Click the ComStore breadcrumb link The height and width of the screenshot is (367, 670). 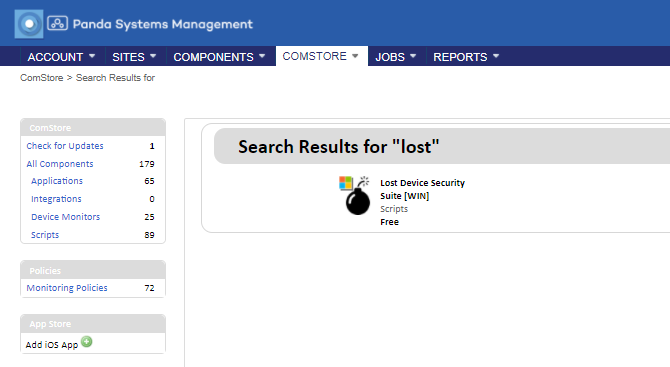click(41, 78)
